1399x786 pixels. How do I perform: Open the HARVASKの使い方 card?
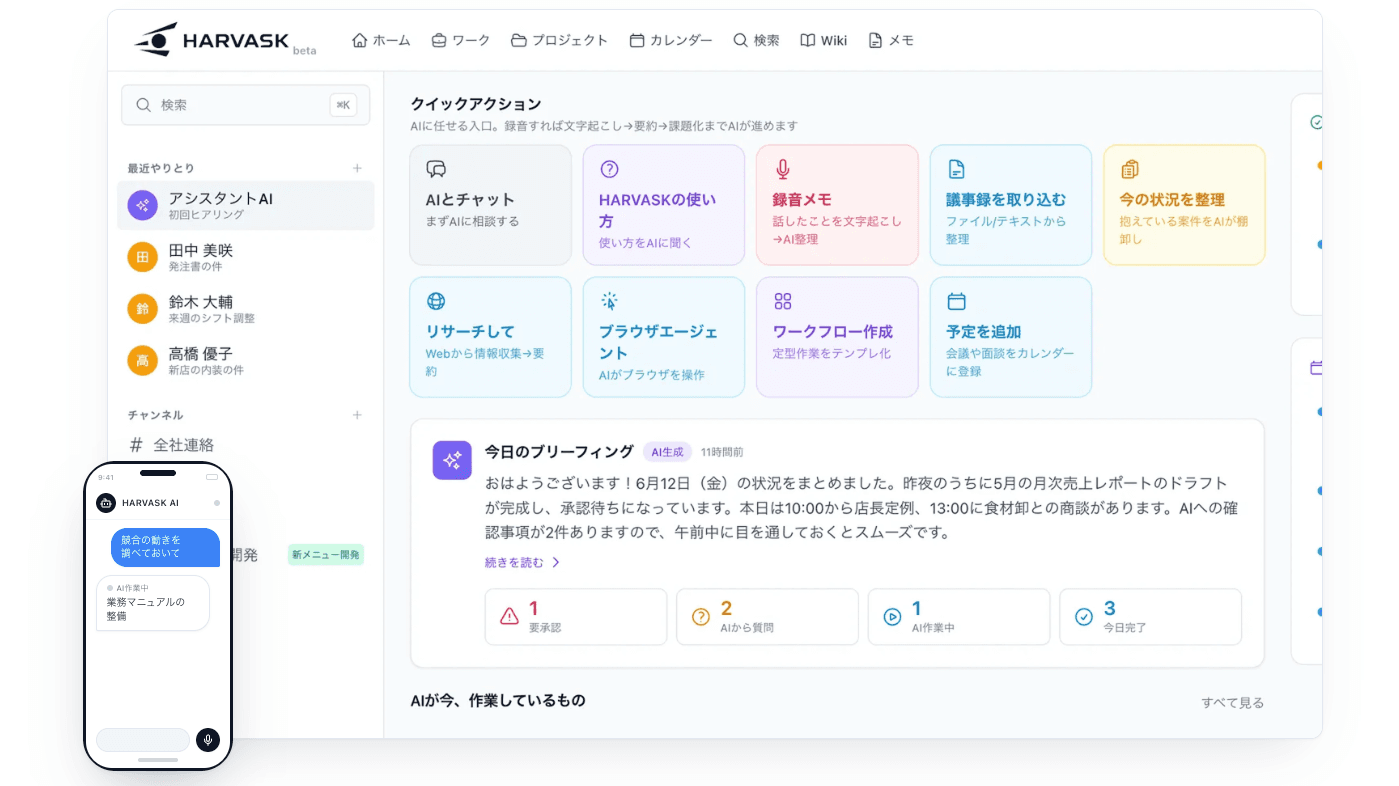coord(664,205)
